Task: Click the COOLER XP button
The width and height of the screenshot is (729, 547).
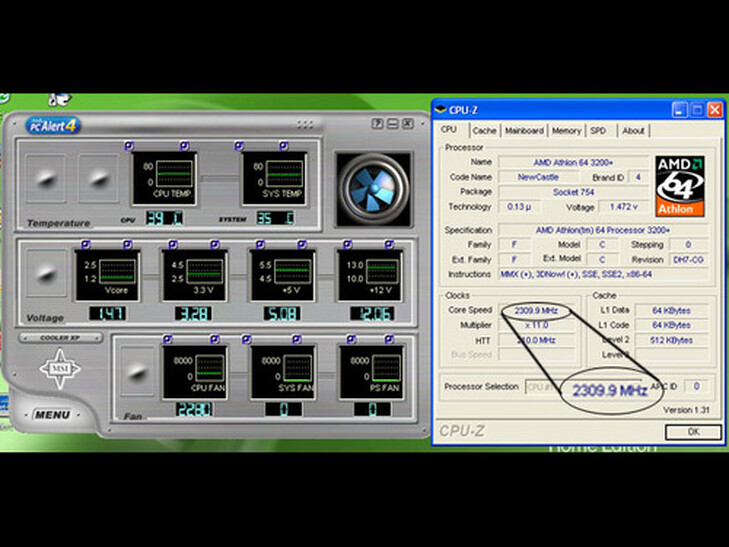Action: [60, 338]
